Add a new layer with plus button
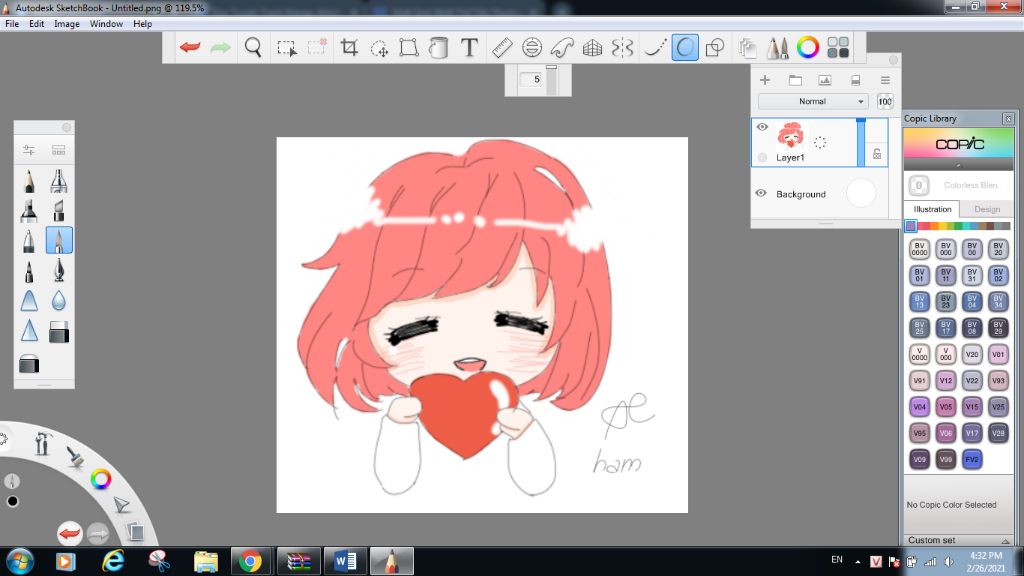Viewport: 1024px width, 576px height. tap(765, 80)
